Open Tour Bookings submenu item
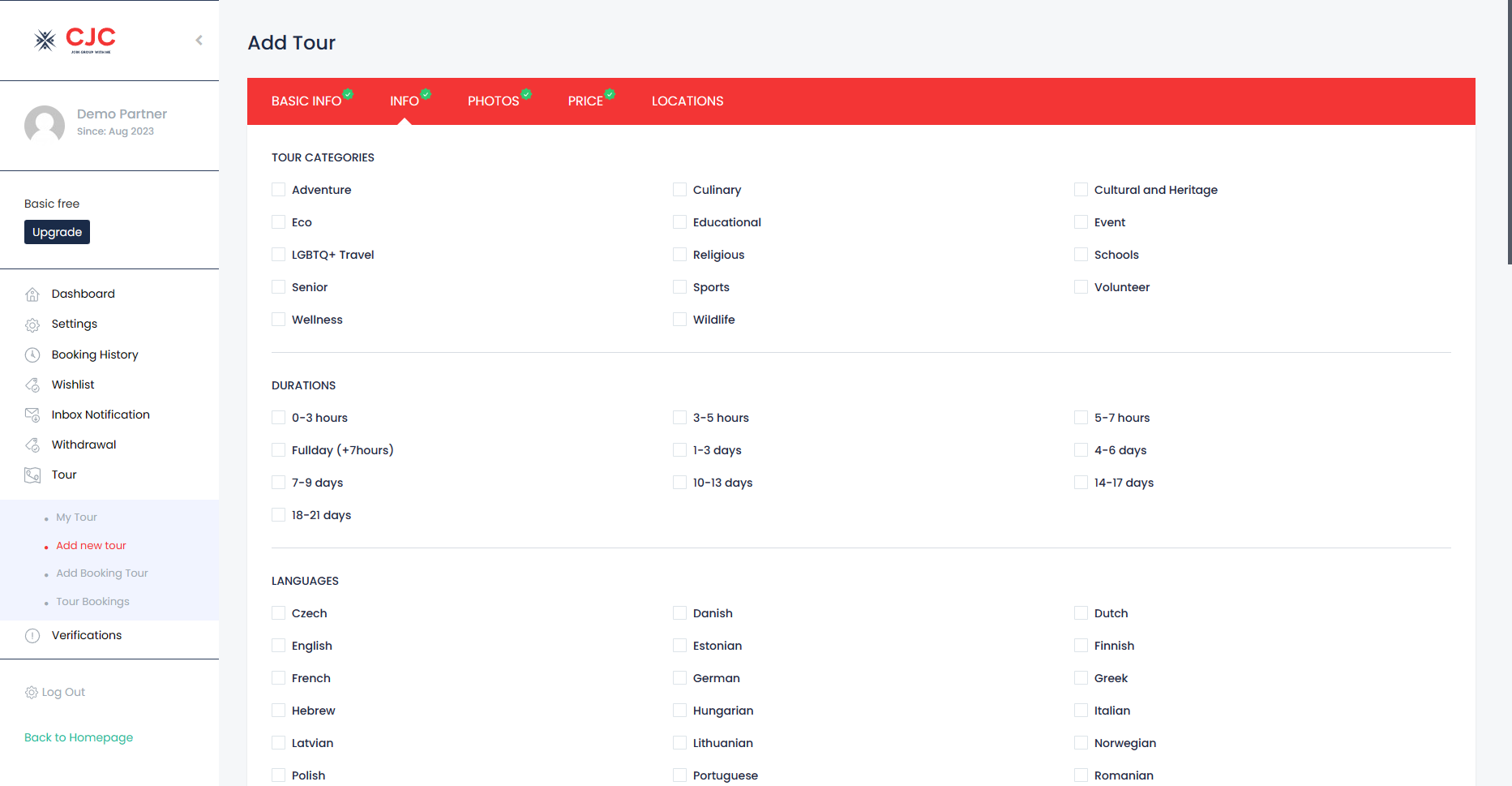Image resolution: width=1512 pixels, height=786 pixels. pos(92,602)
